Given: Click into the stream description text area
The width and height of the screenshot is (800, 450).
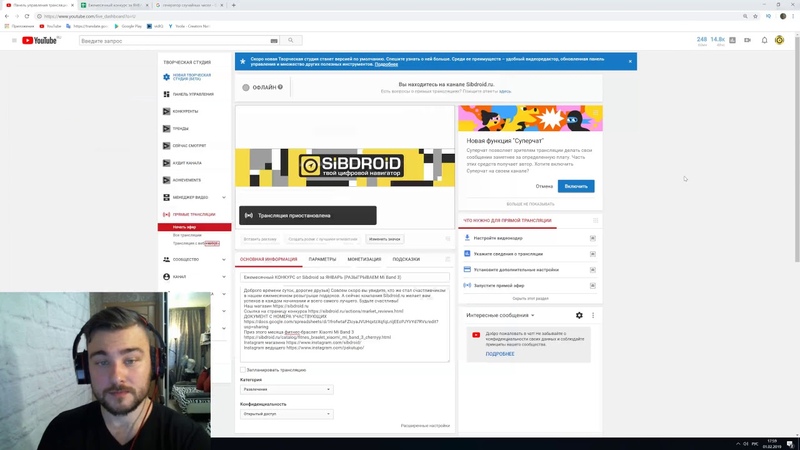Looking at the screenshot, I should 345,324.
